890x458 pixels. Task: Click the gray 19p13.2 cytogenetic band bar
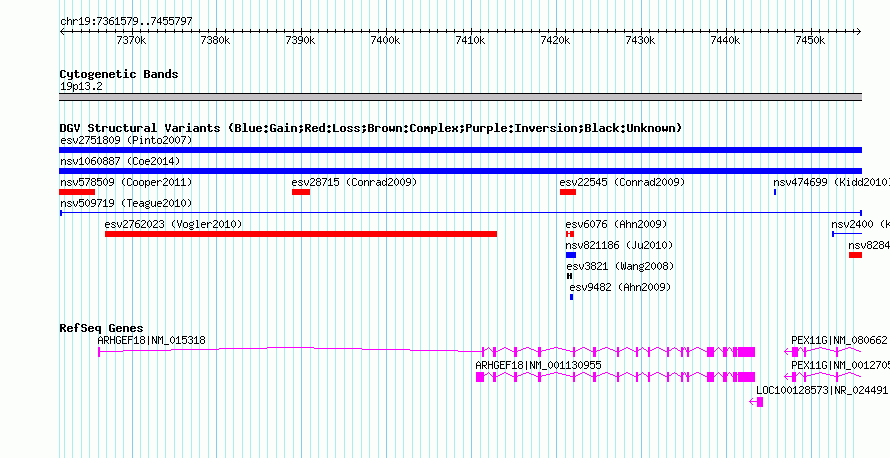tap(460, 97)
